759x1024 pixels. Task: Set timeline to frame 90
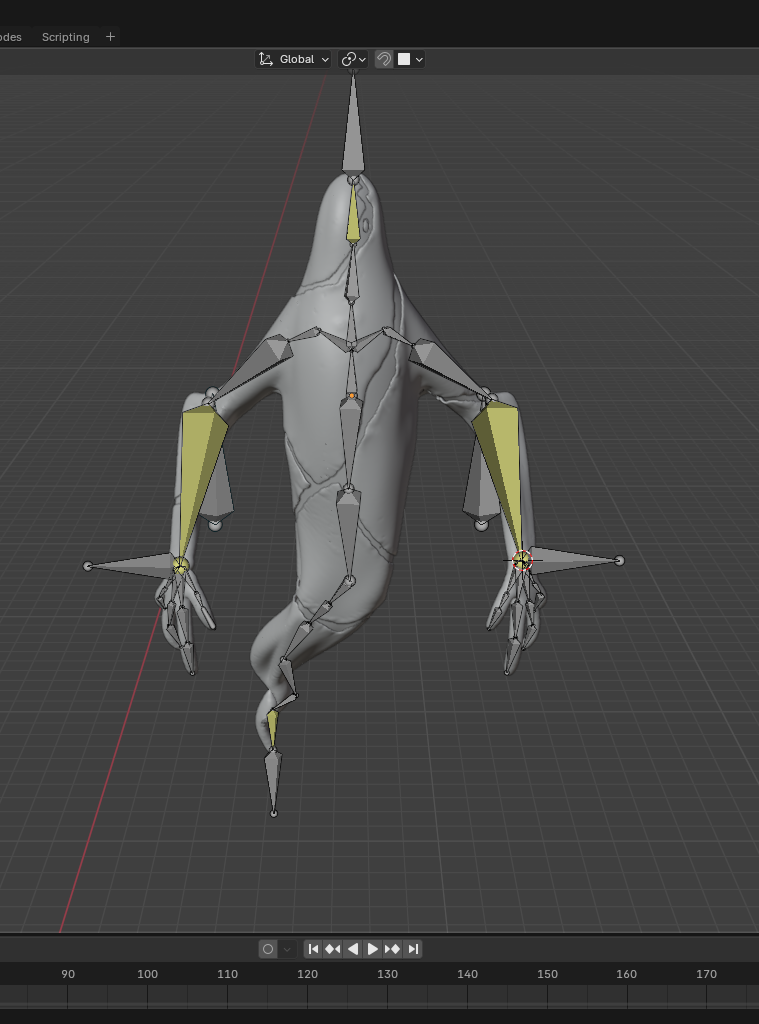point(68,974)
